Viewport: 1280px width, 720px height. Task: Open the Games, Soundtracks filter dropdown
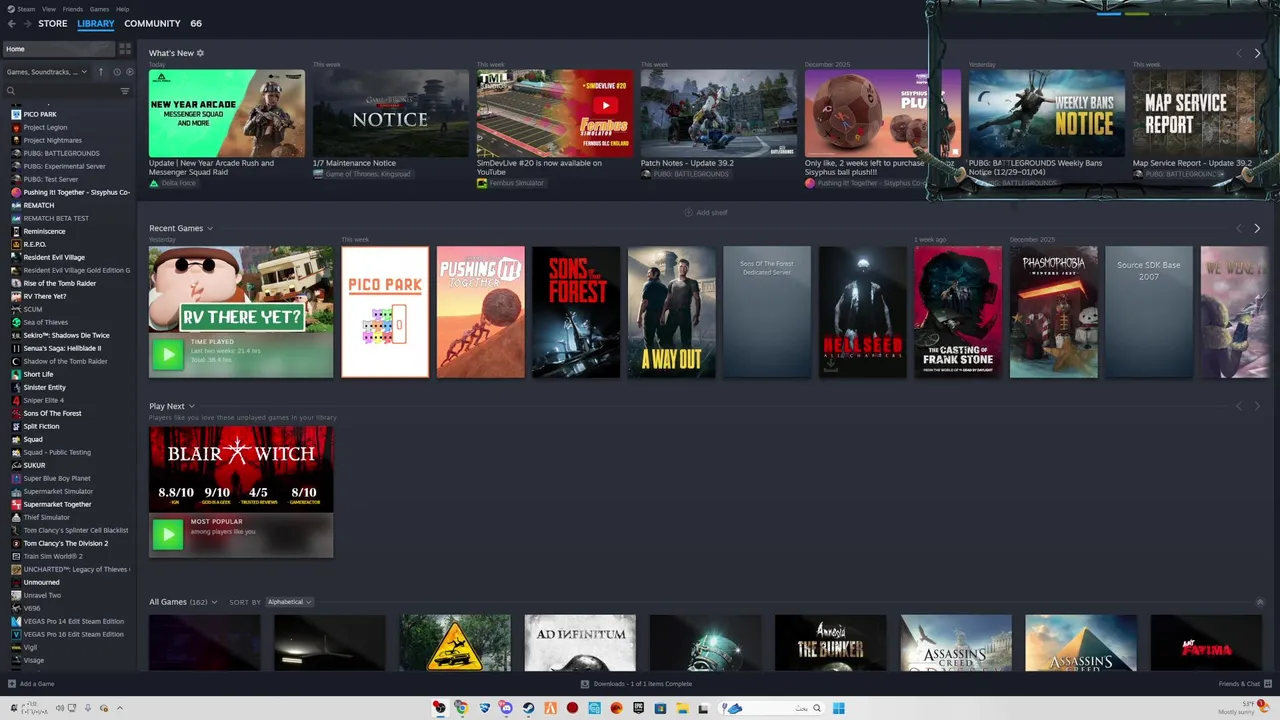click(x=47, y=72)
